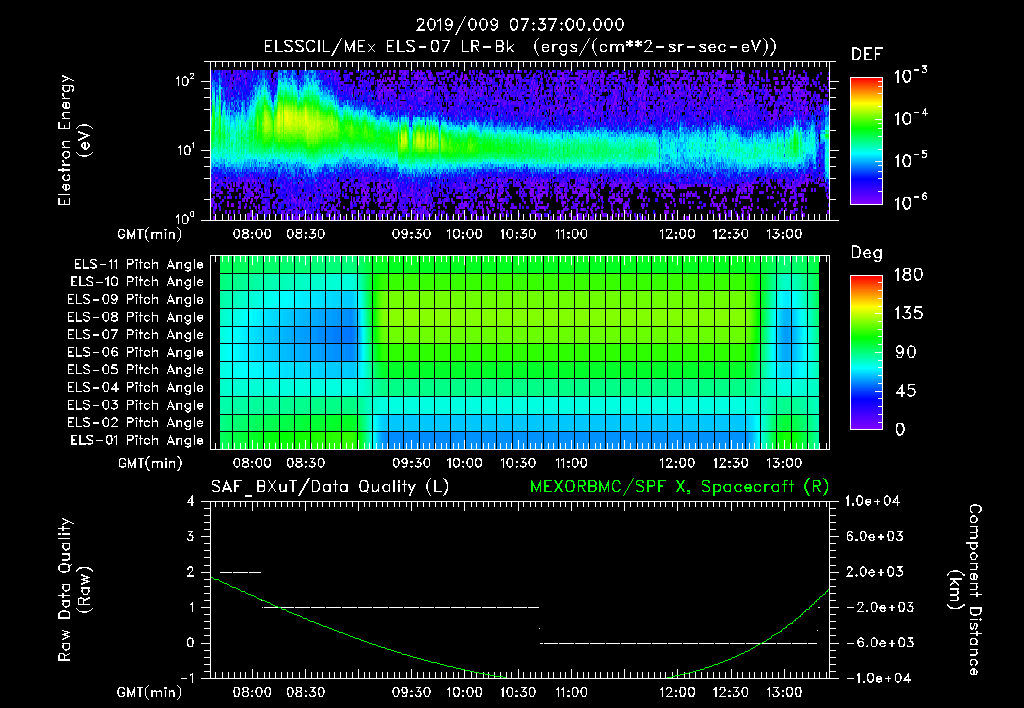Viewport: 1024px width, 708px height.
Task: Click the Electron Energy (eV) axis label
Action: pyautogui.click(x=74, y=140)
